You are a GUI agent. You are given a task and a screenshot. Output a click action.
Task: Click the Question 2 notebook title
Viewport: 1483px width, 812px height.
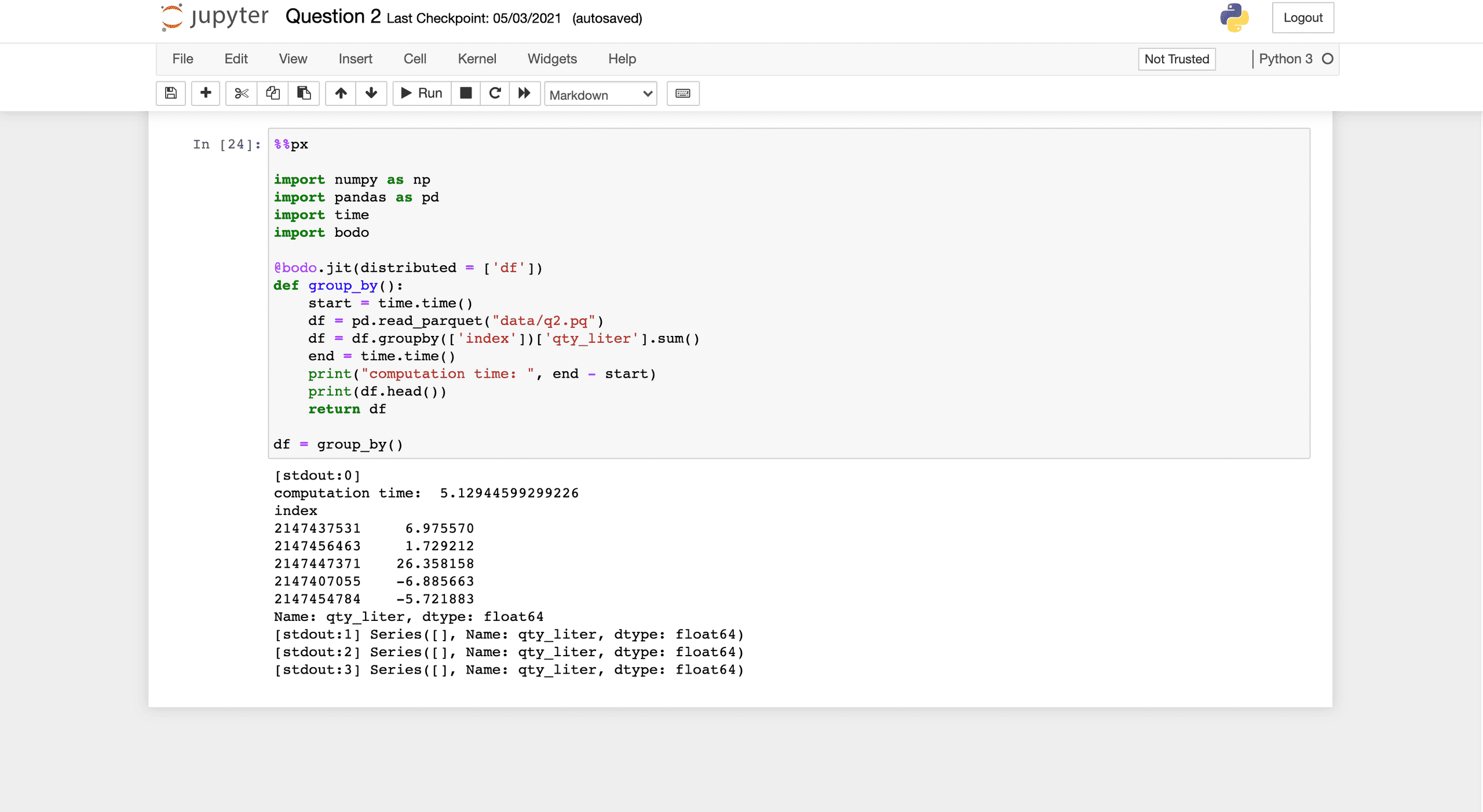coord(333,17)
